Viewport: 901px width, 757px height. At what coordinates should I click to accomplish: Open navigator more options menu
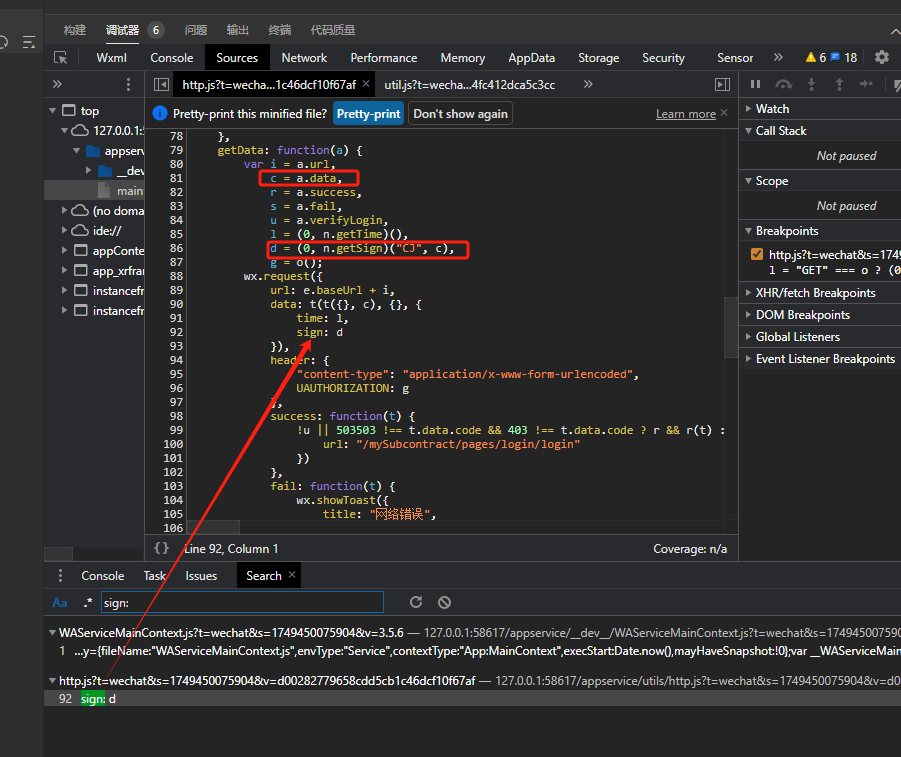pyautogui.click(x=128, y=84)
